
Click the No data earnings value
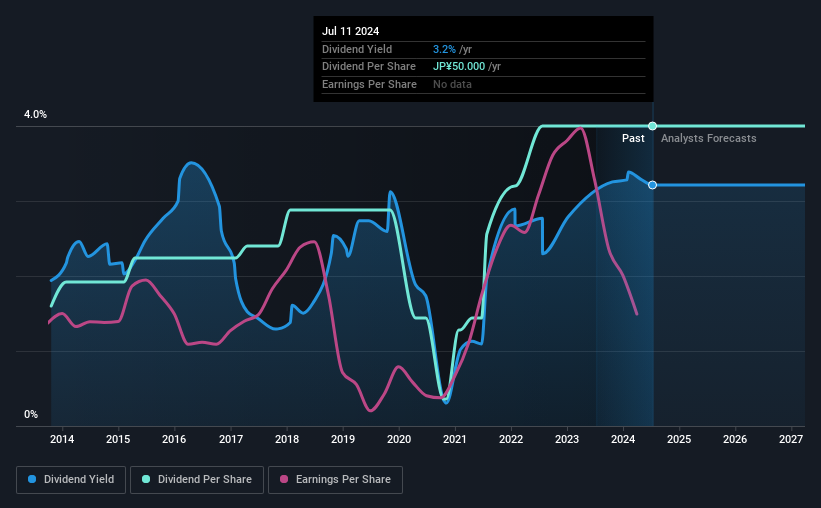point(452,84)
